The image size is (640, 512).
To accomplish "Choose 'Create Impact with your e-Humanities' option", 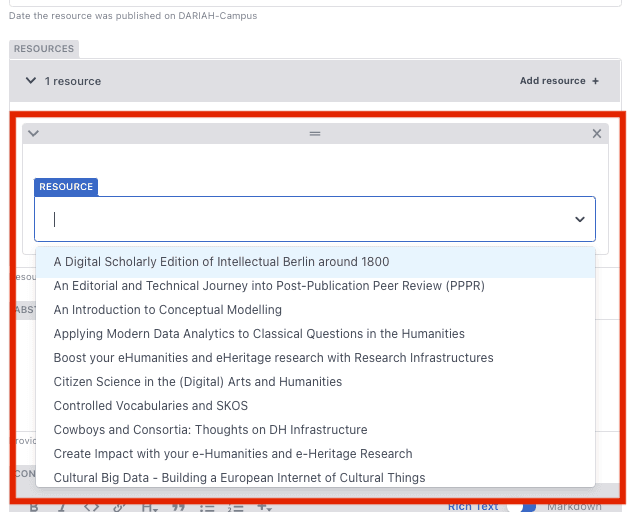I will [232, 454].
